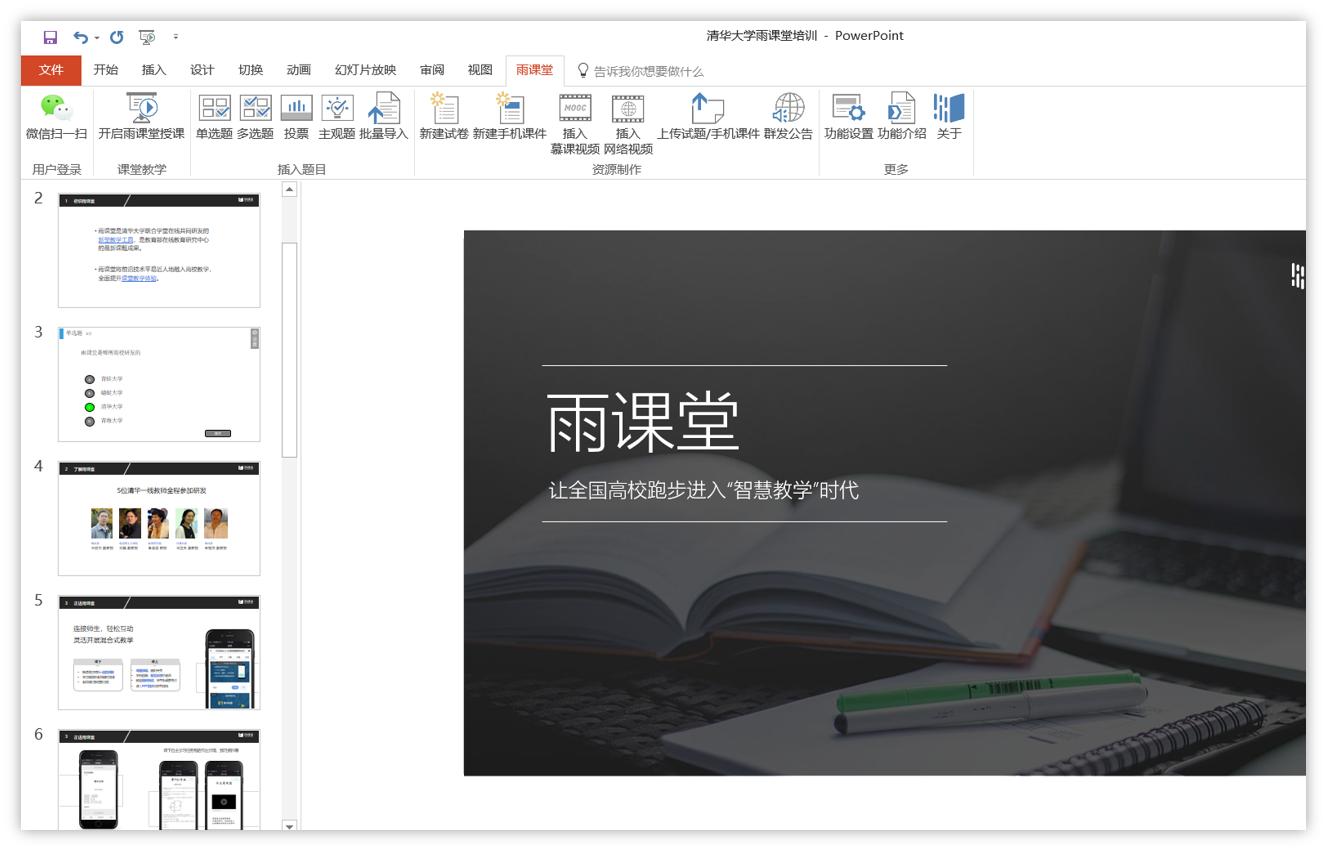Click the subtitle 让全国高校跑步进入"智慧教学"时代
The image size is (1327, 851).
tap(703, 491)
